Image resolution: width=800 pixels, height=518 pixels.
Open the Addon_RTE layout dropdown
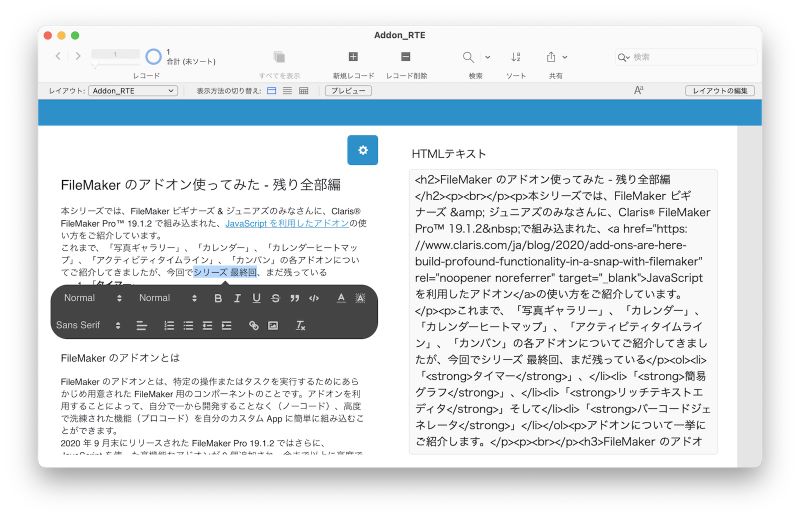coord(133,91)
